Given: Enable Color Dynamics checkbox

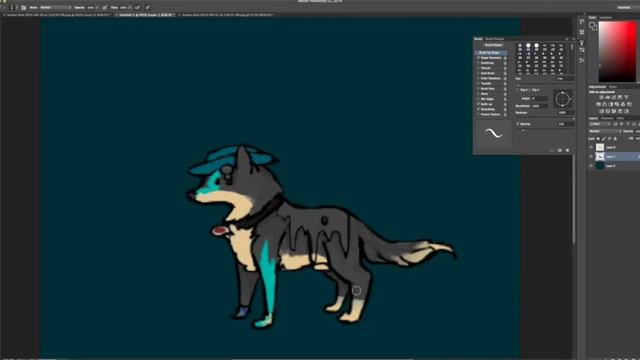Looking at the screenshot, I should click(478, 78).
